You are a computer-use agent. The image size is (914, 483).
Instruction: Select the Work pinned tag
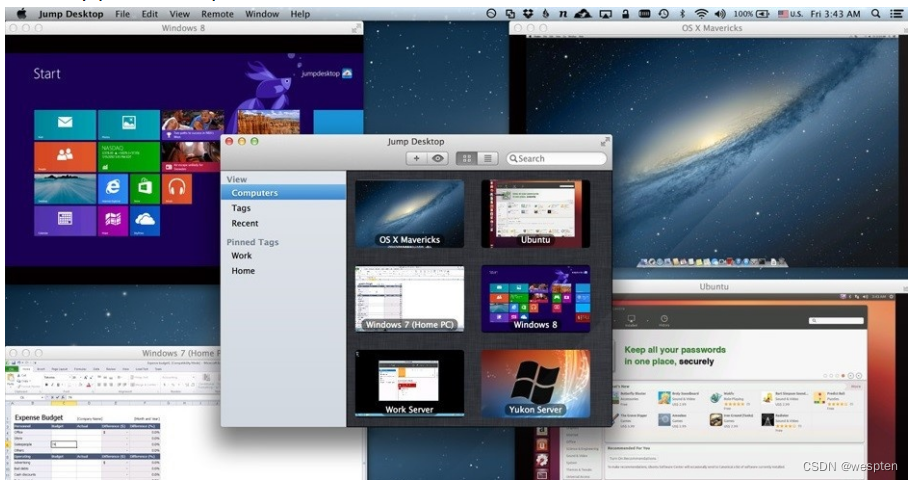click(x=242, y=256)
